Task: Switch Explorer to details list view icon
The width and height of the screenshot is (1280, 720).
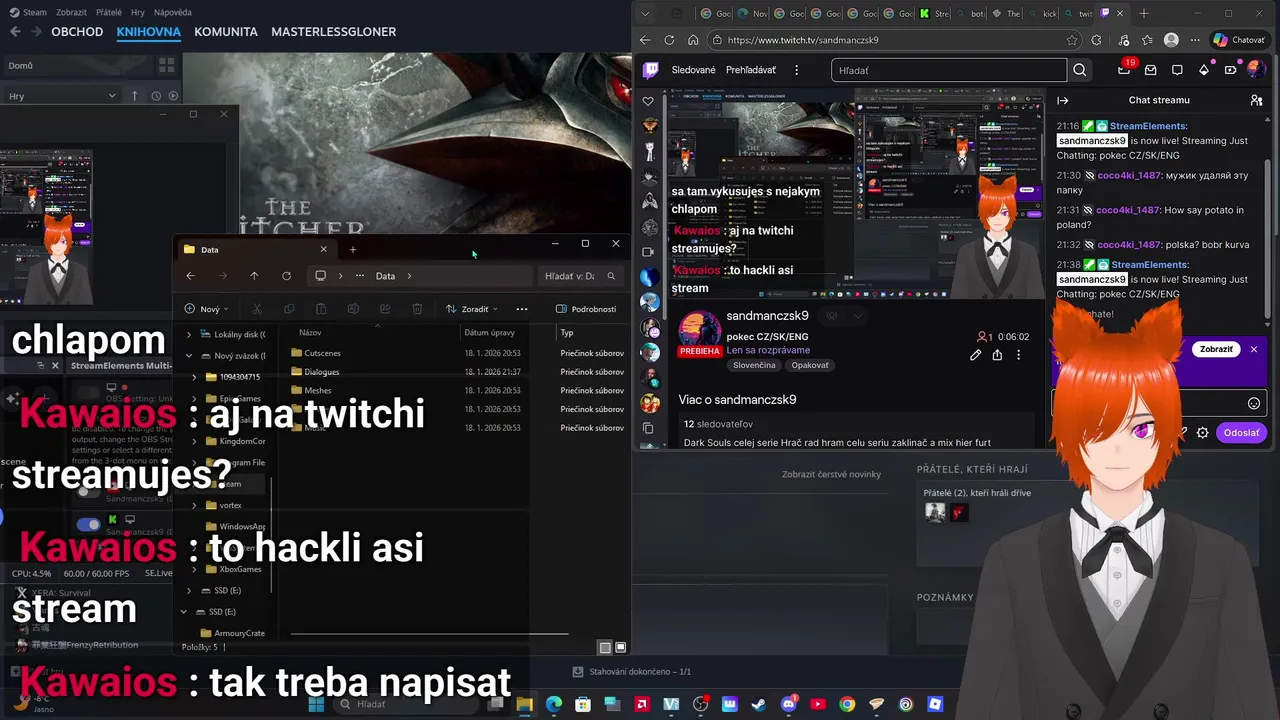Action: click(x=604, y=648)
